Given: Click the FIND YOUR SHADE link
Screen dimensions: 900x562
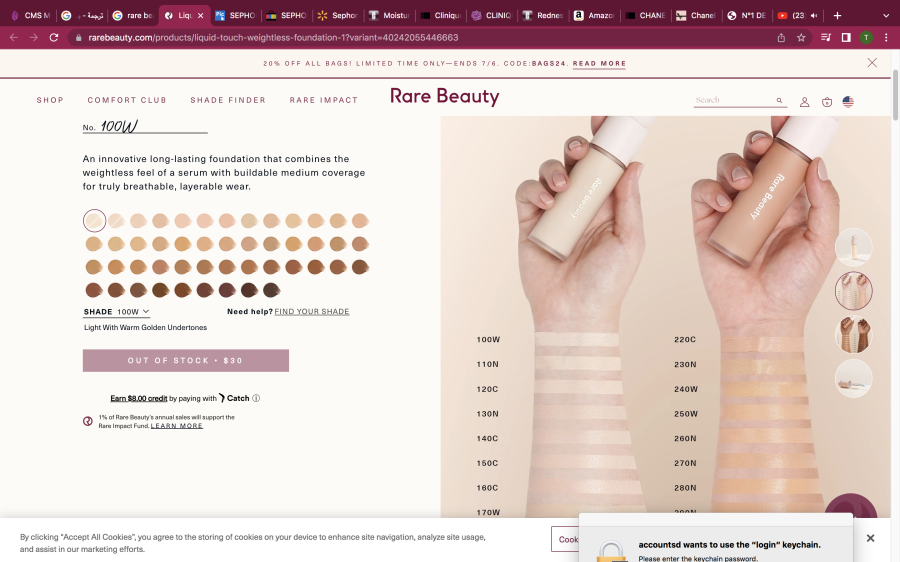Looking at the screenshot, I should 312,312.
